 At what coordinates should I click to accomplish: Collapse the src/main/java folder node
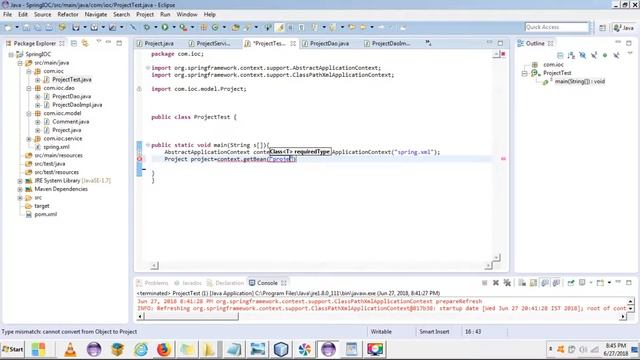[20, 63]
